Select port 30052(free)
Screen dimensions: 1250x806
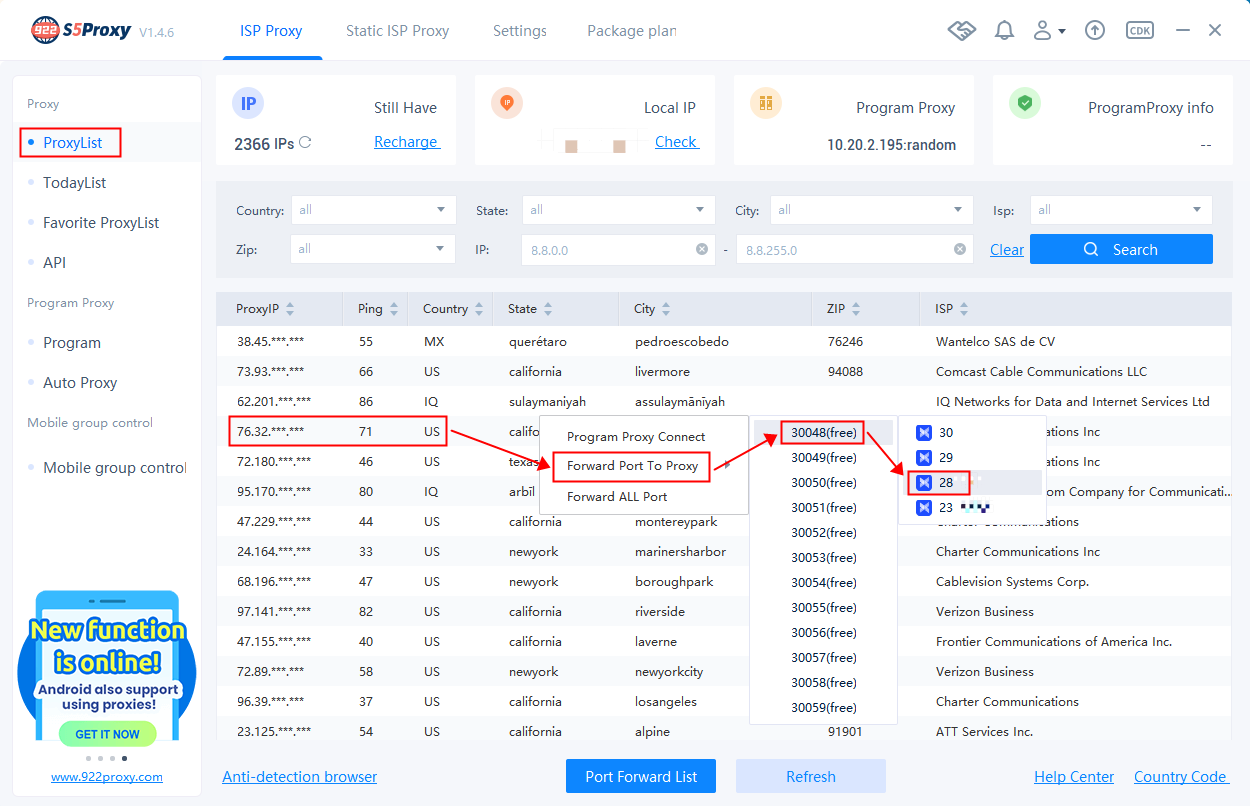824,533
